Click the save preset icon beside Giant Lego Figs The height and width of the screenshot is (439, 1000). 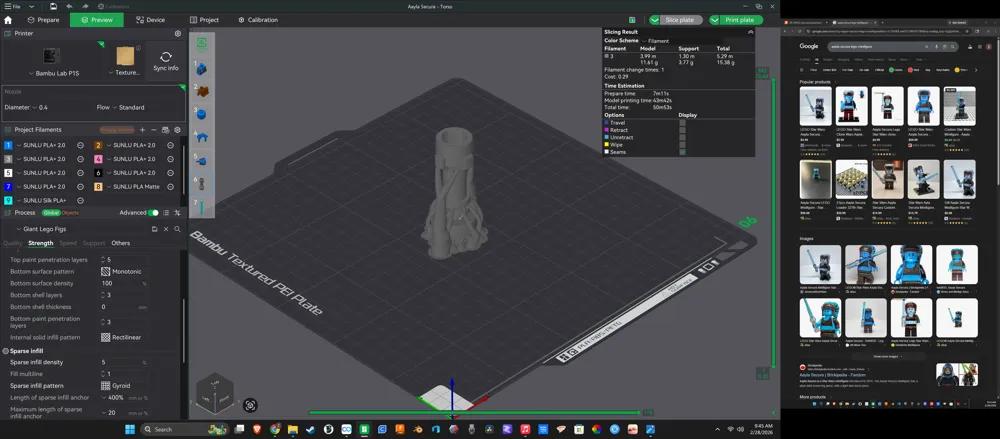pos(154,229)
